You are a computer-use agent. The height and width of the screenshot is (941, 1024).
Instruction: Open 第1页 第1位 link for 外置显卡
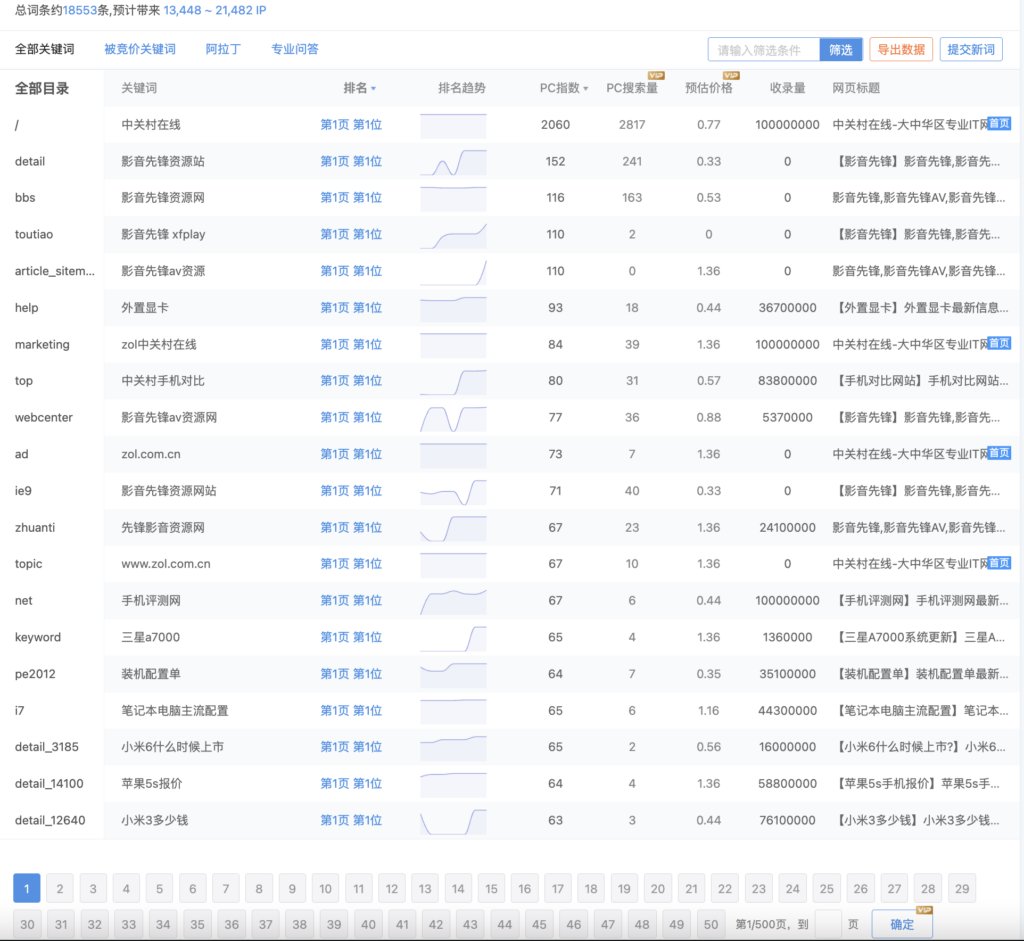[351, 308]
